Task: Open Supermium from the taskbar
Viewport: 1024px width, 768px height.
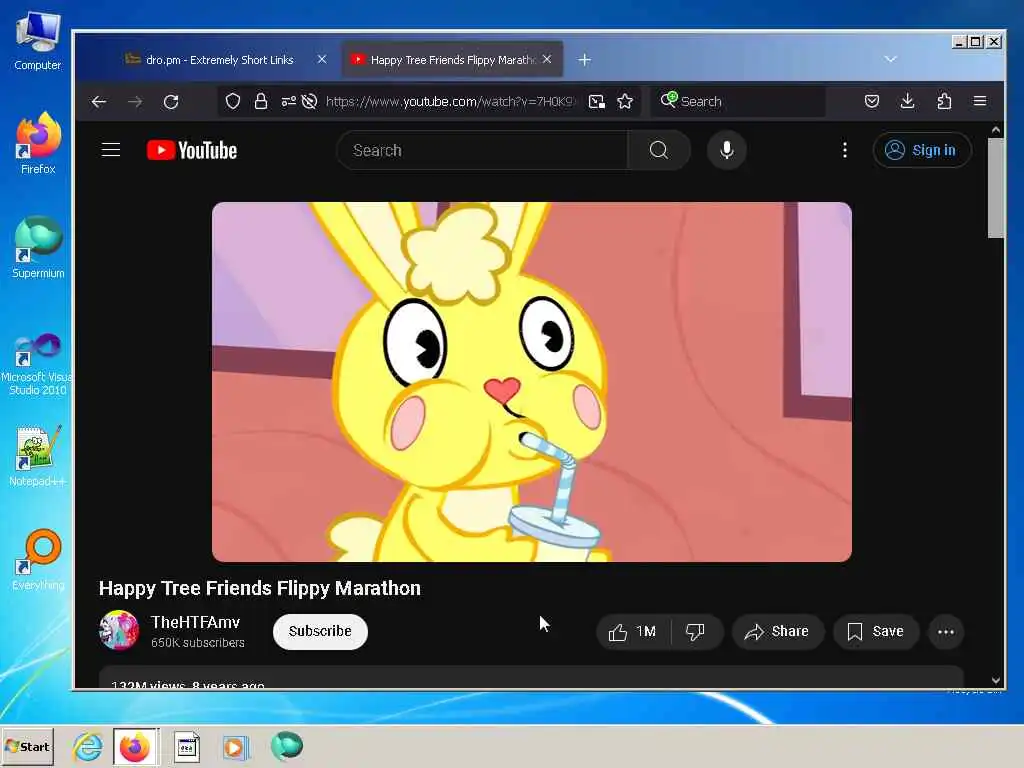Action: pos(287,746)
